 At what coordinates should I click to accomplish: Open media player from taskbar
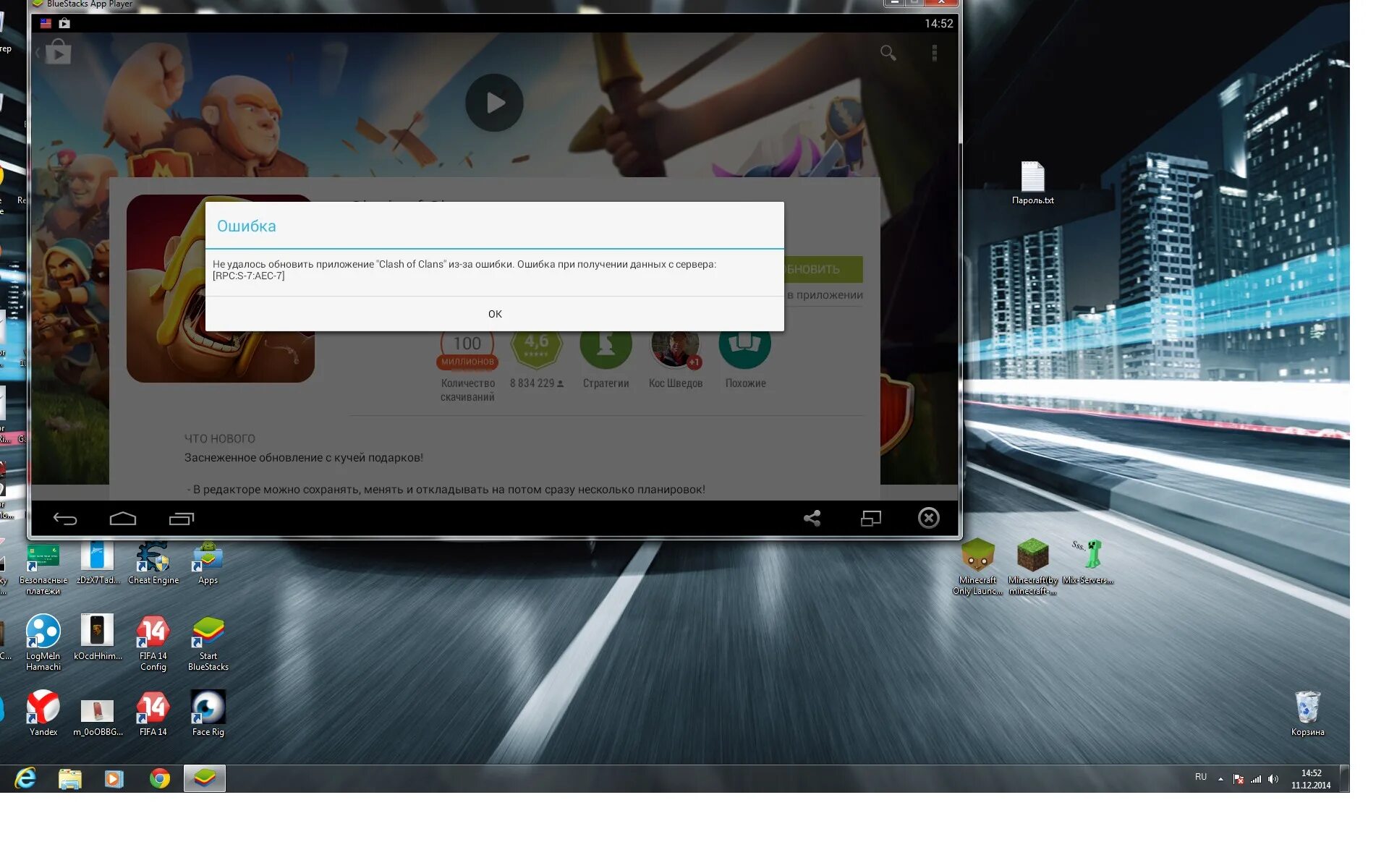coord(114,778)
